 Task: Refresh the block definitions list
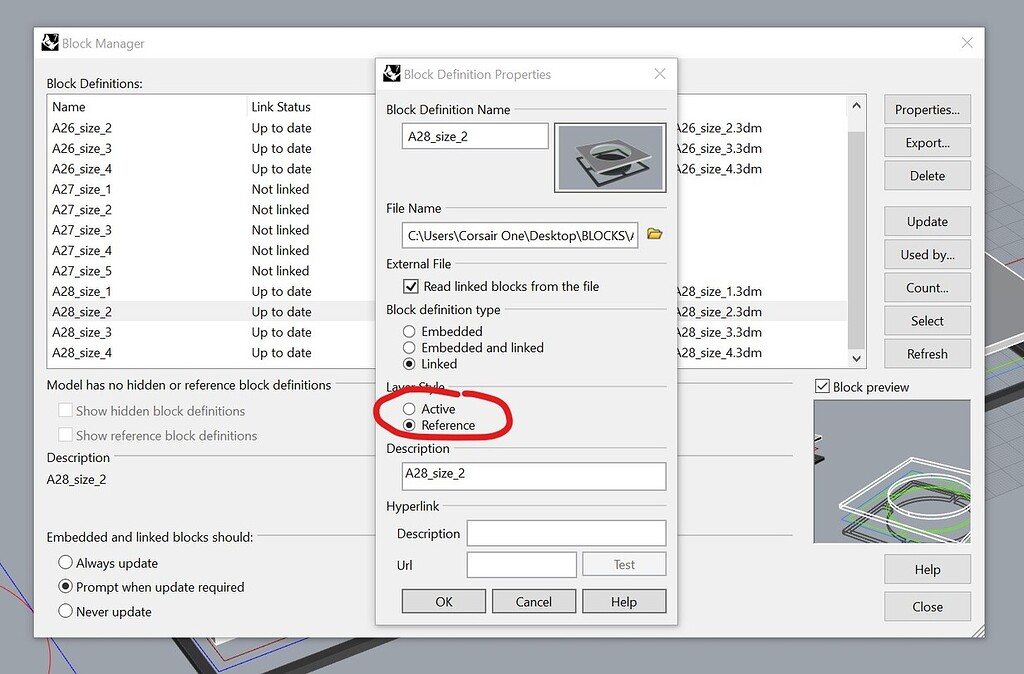tap(926, 353)
